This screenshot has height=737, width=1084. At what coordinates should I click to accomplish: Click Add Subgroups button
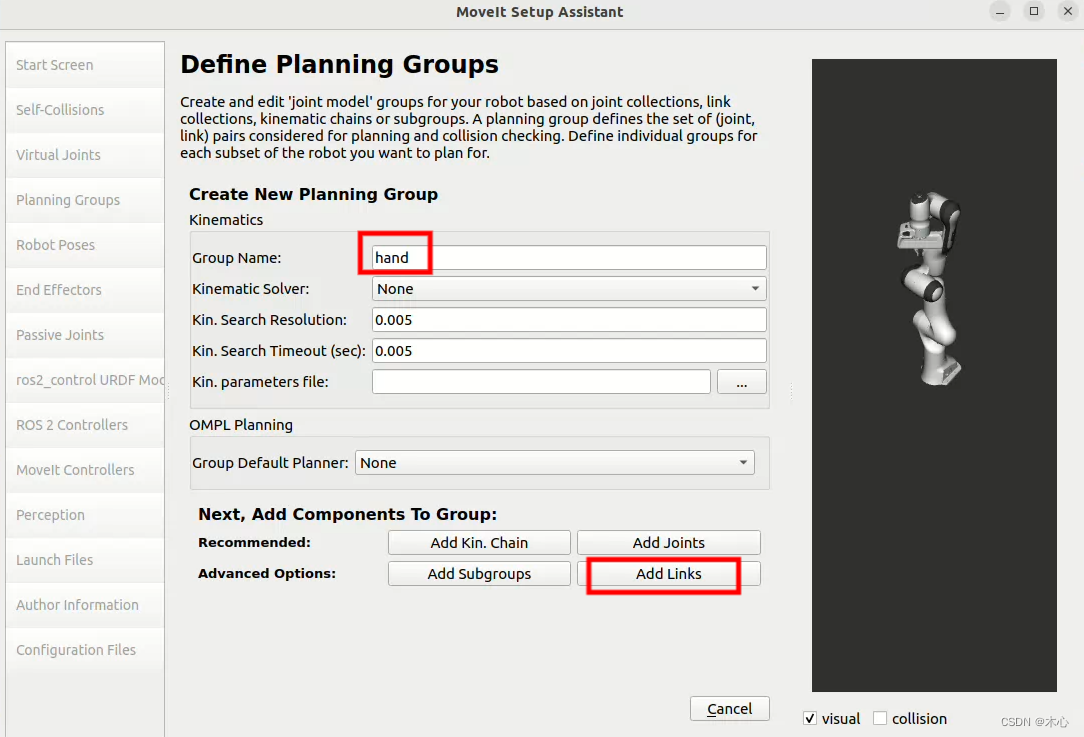[x=479, y=574]
